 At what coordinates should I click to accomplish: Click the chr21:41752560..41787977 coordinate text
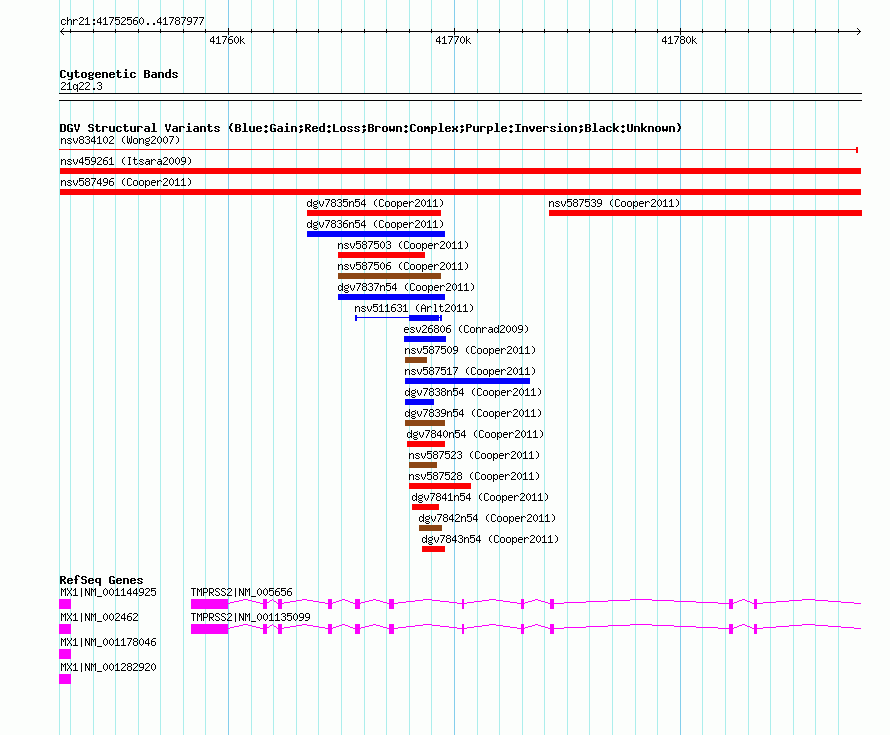coord(132,22)
